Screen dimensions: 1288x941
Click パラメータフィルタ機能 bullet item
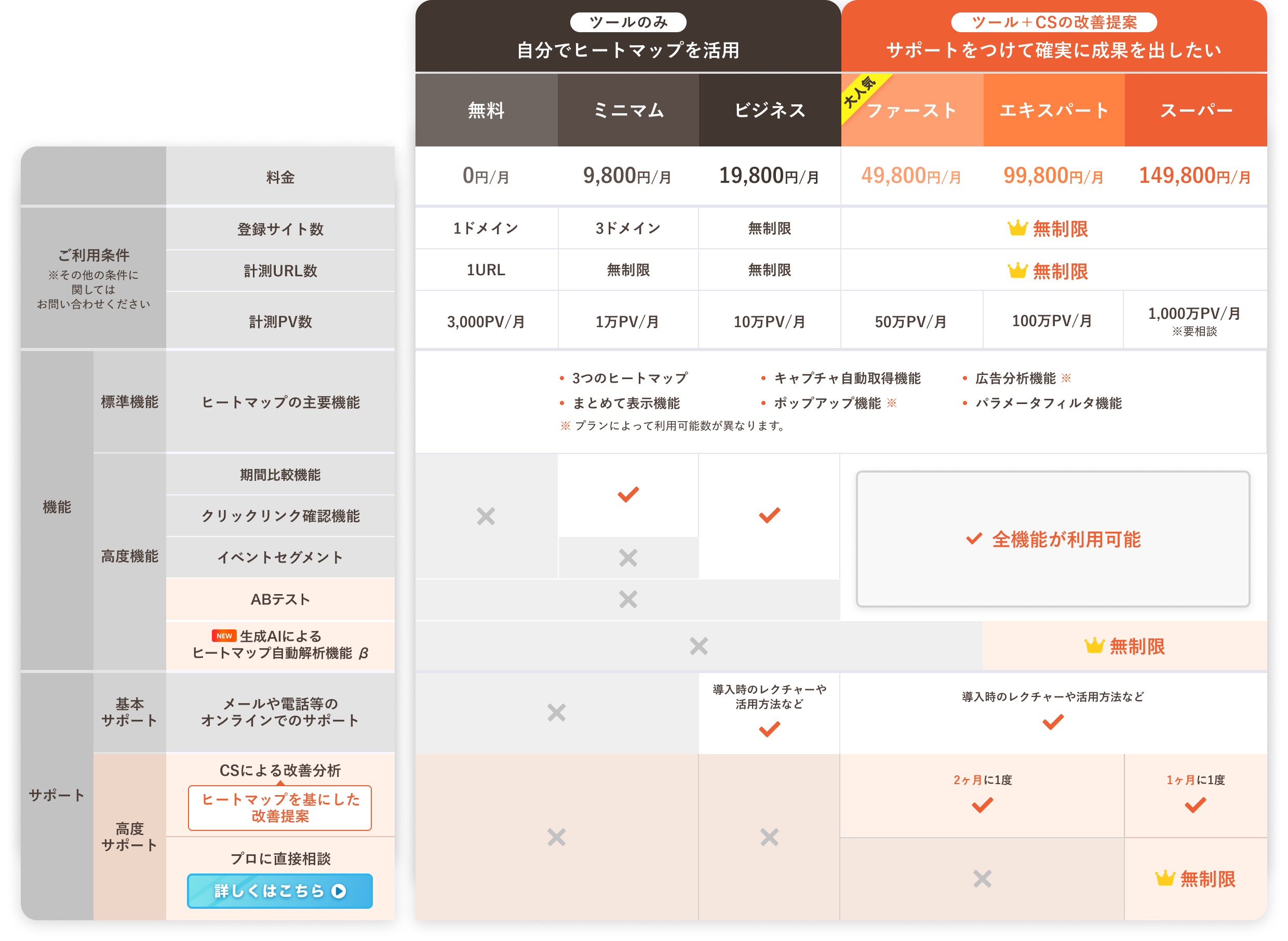point(1041,402)
